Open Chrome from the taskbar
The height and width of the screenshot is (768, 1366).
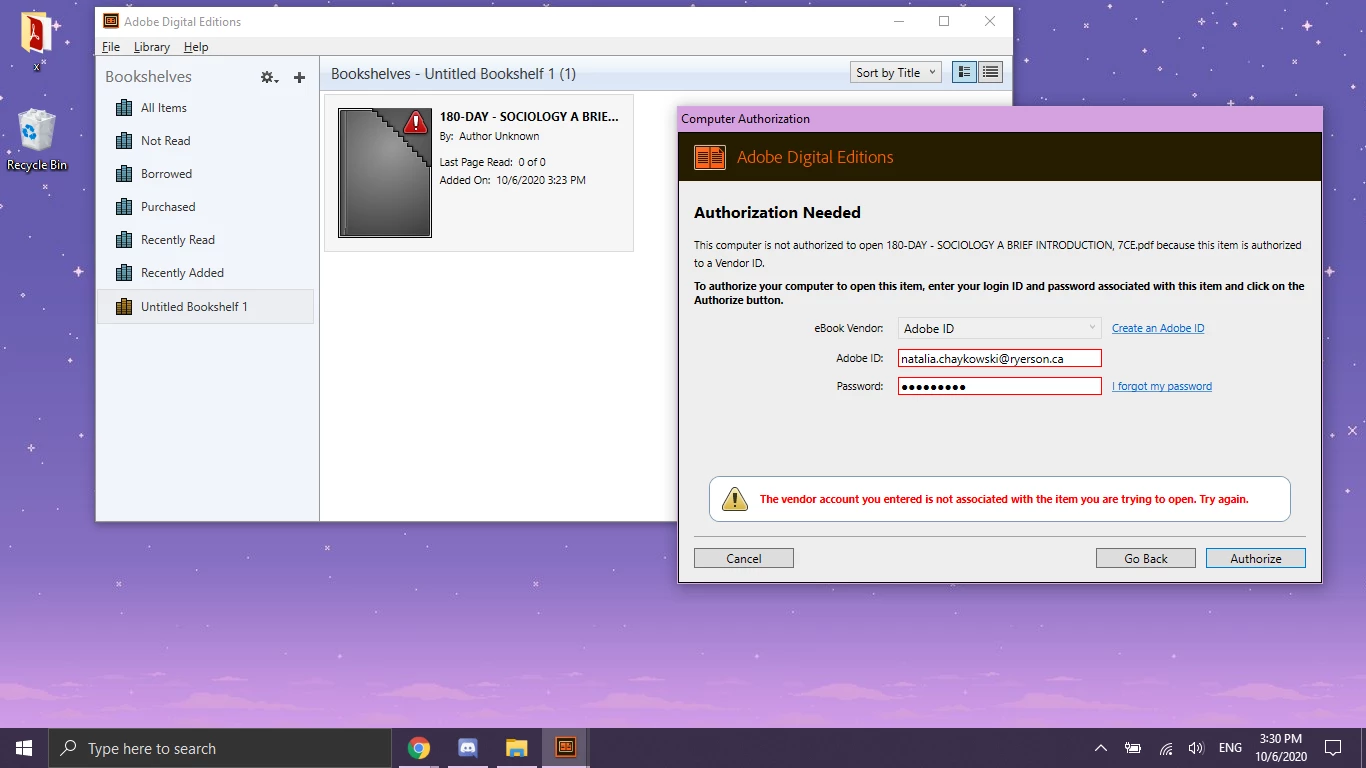(x=419, y=748)
